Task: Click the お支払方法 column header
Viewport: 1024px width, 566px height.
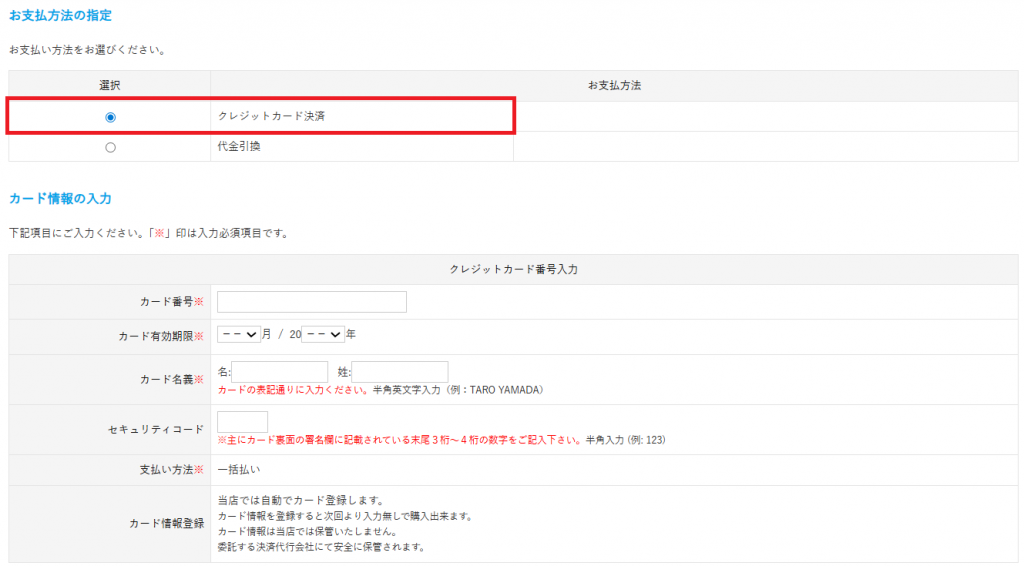Action: [x=614, y=86]
